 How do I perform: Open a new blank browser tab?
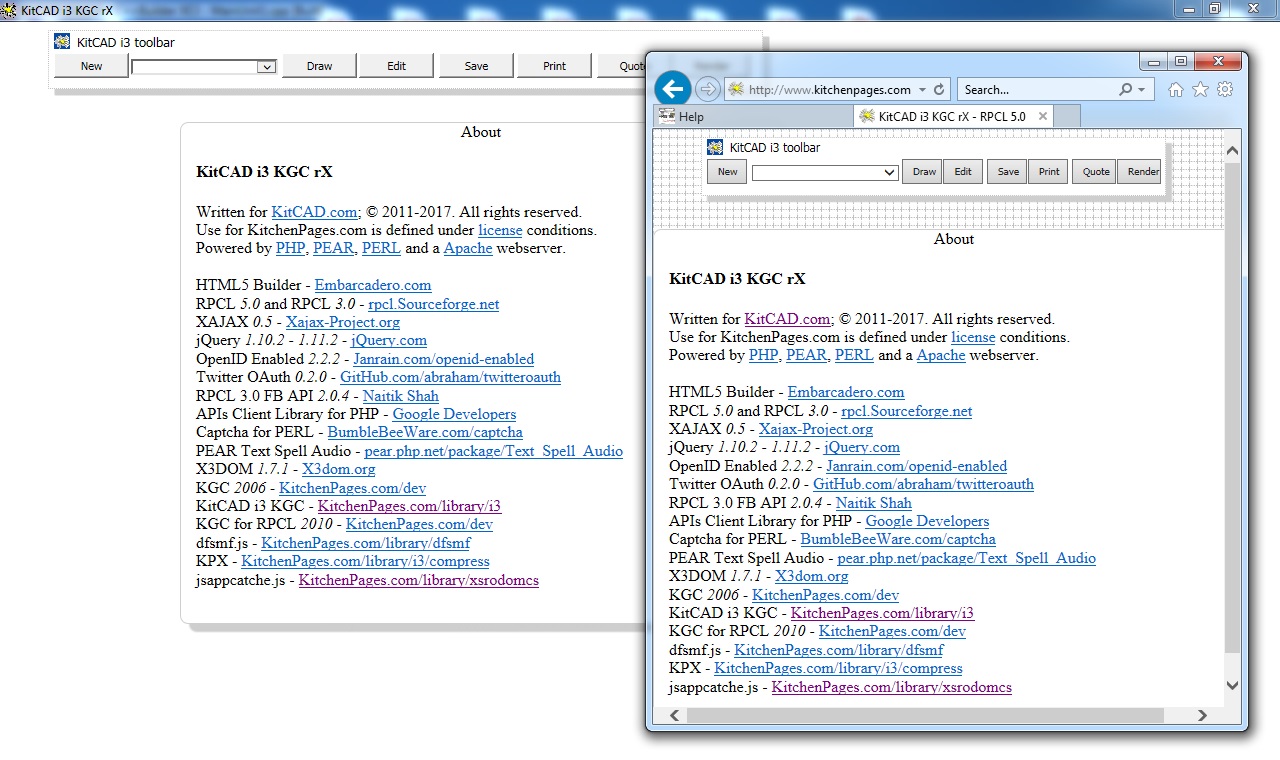tap(1067, 118)
